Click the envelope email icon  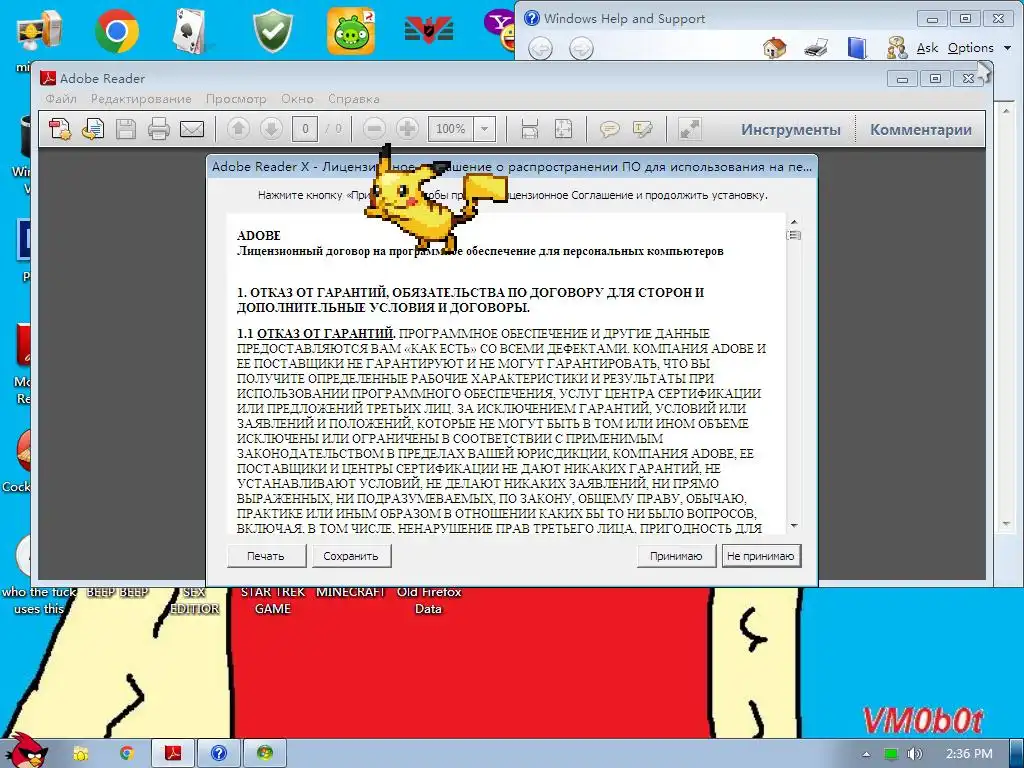pyautogui.click(x=192, y=129)
